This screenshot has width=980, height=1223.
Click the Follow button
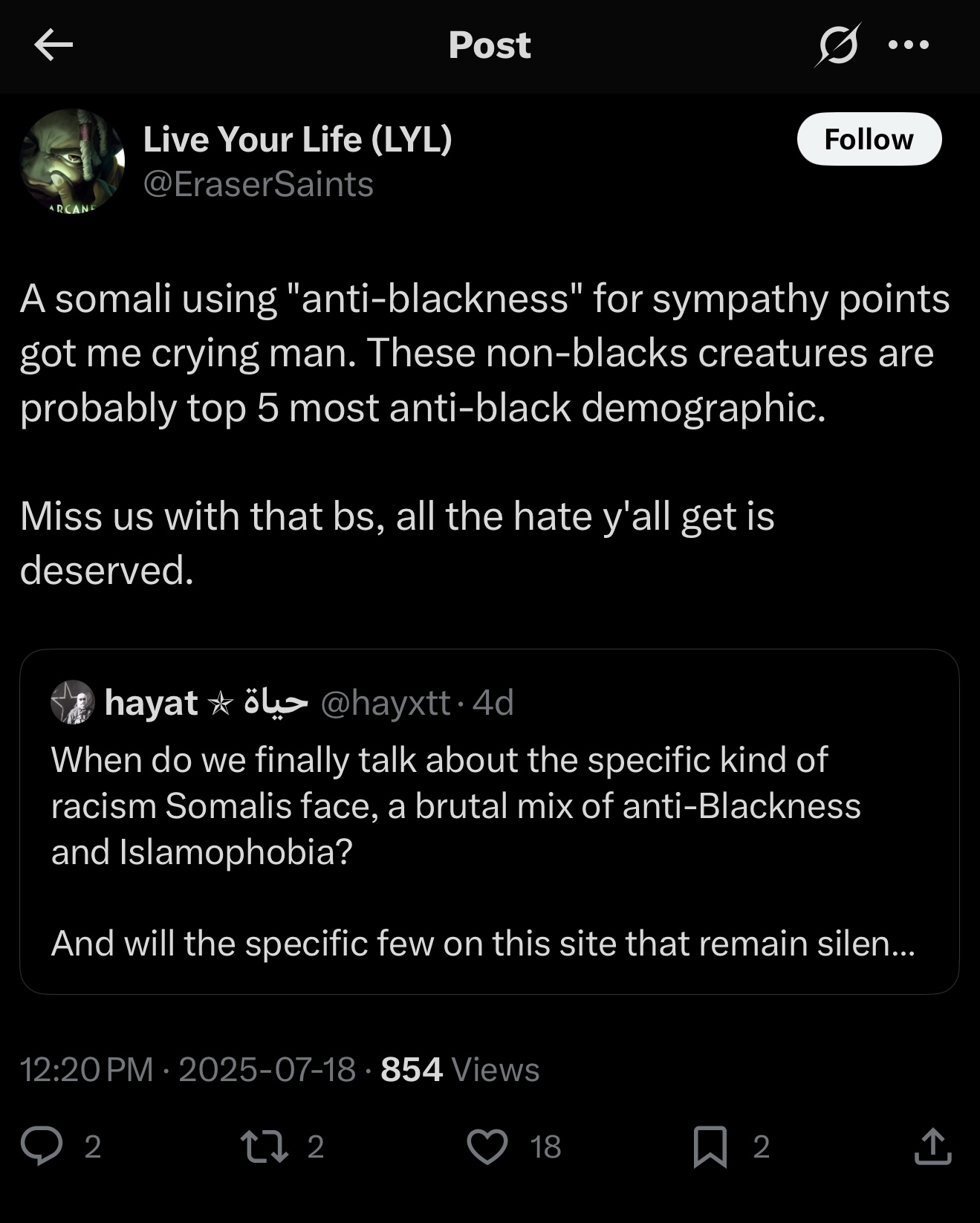pos(869,139)
